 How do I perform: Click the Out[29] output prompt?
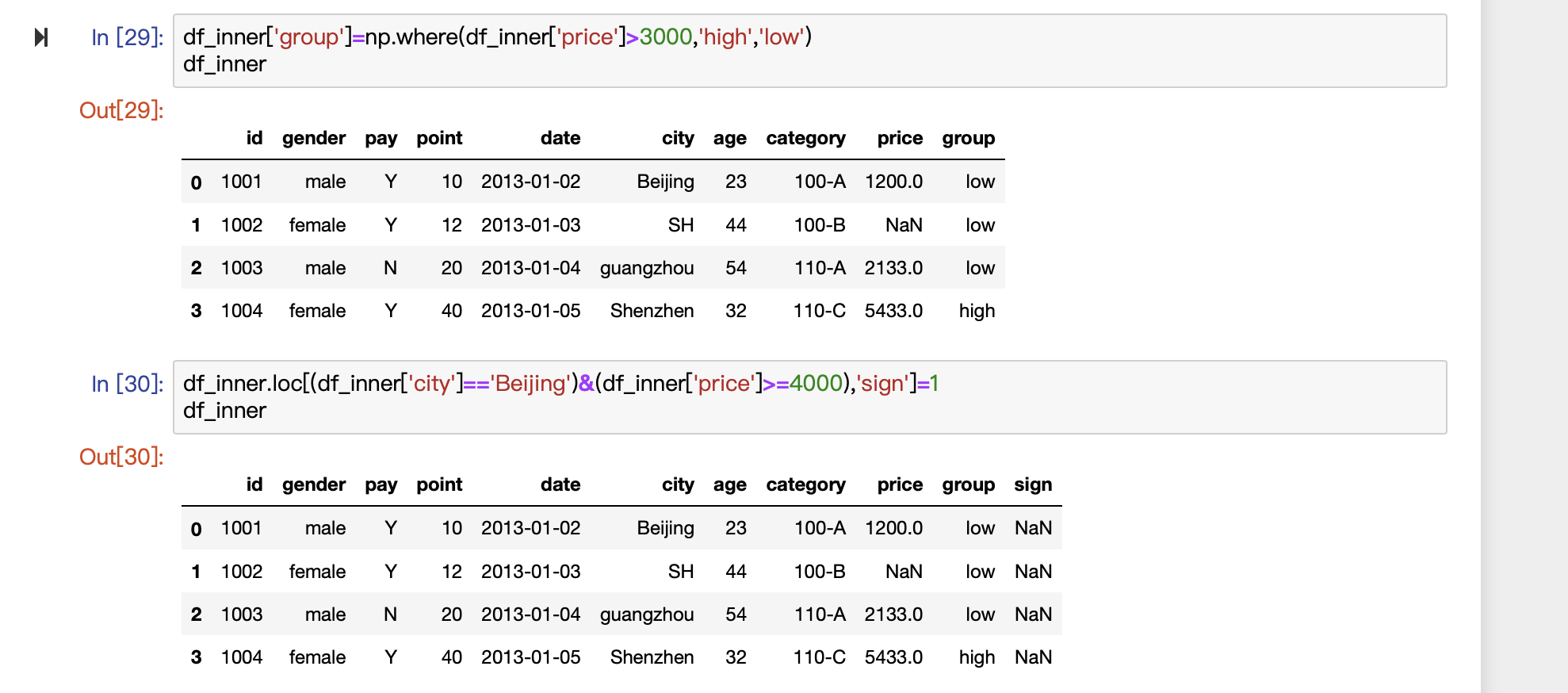121,110
